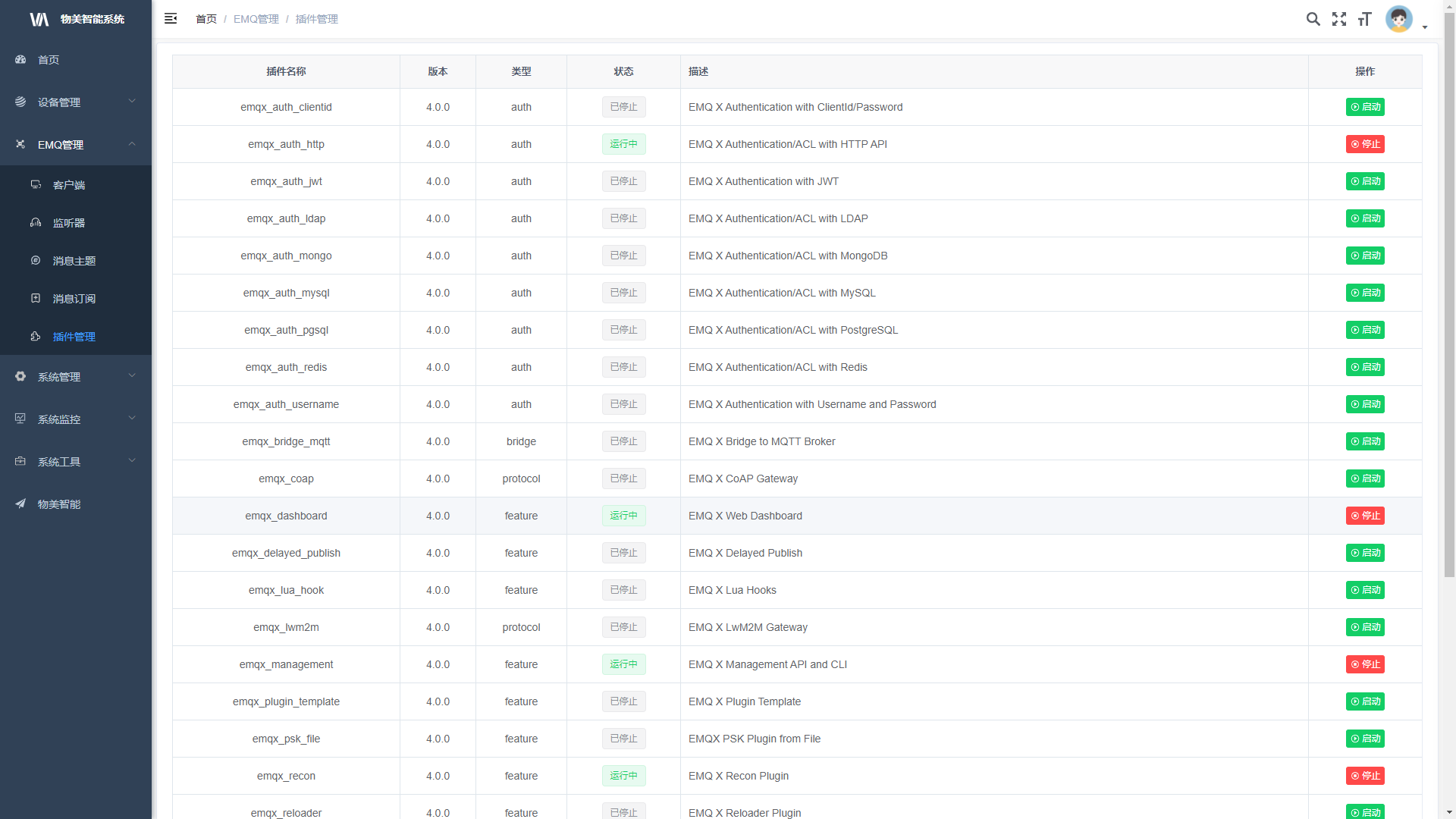
Task: Click the 客户端 monitor icon in sidebar
Action: (36, 184)
